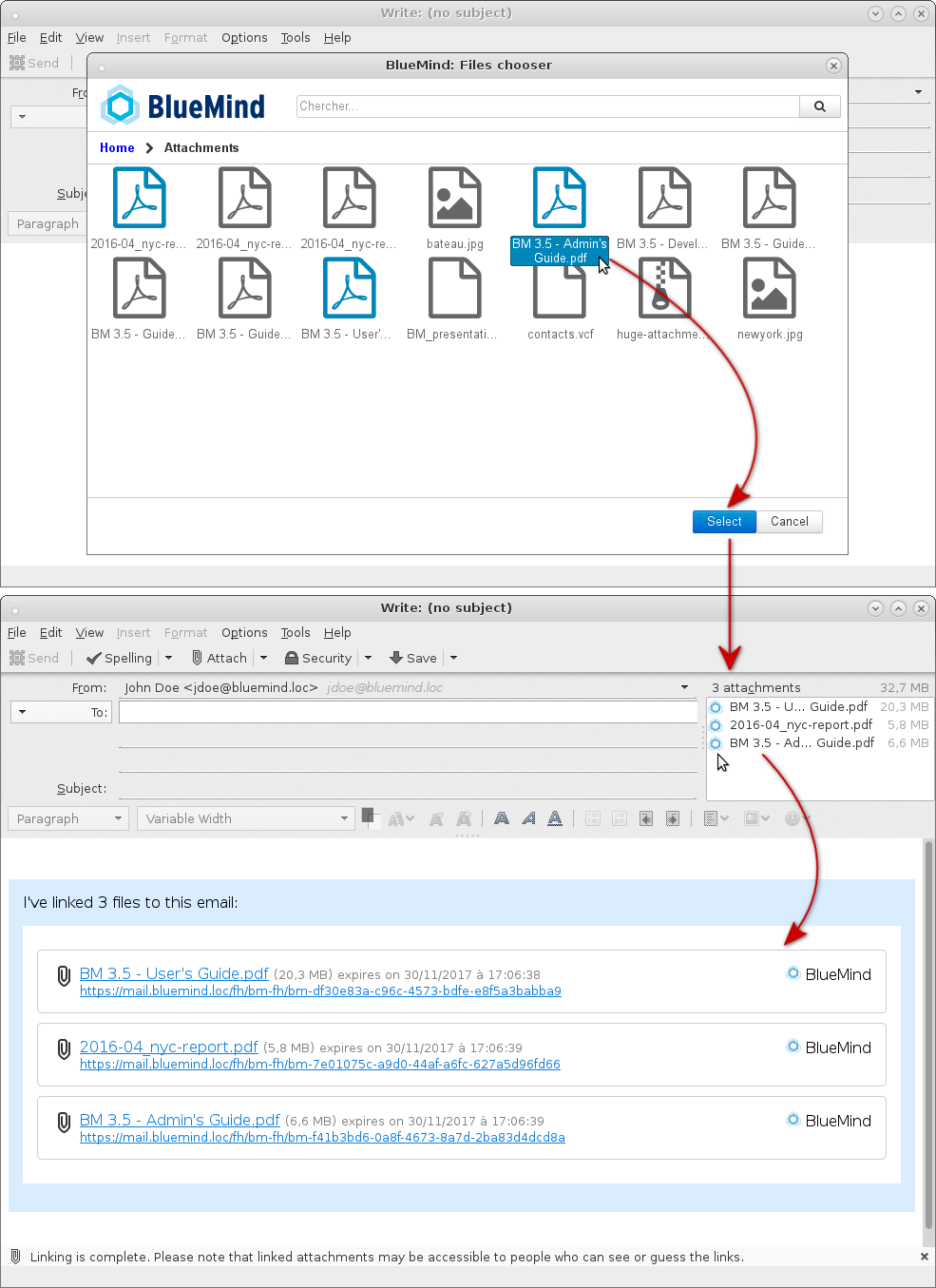Click the paperclip icon in the status bar
This screenshot has height=1288, width=936.
(x=15, y=1256)
